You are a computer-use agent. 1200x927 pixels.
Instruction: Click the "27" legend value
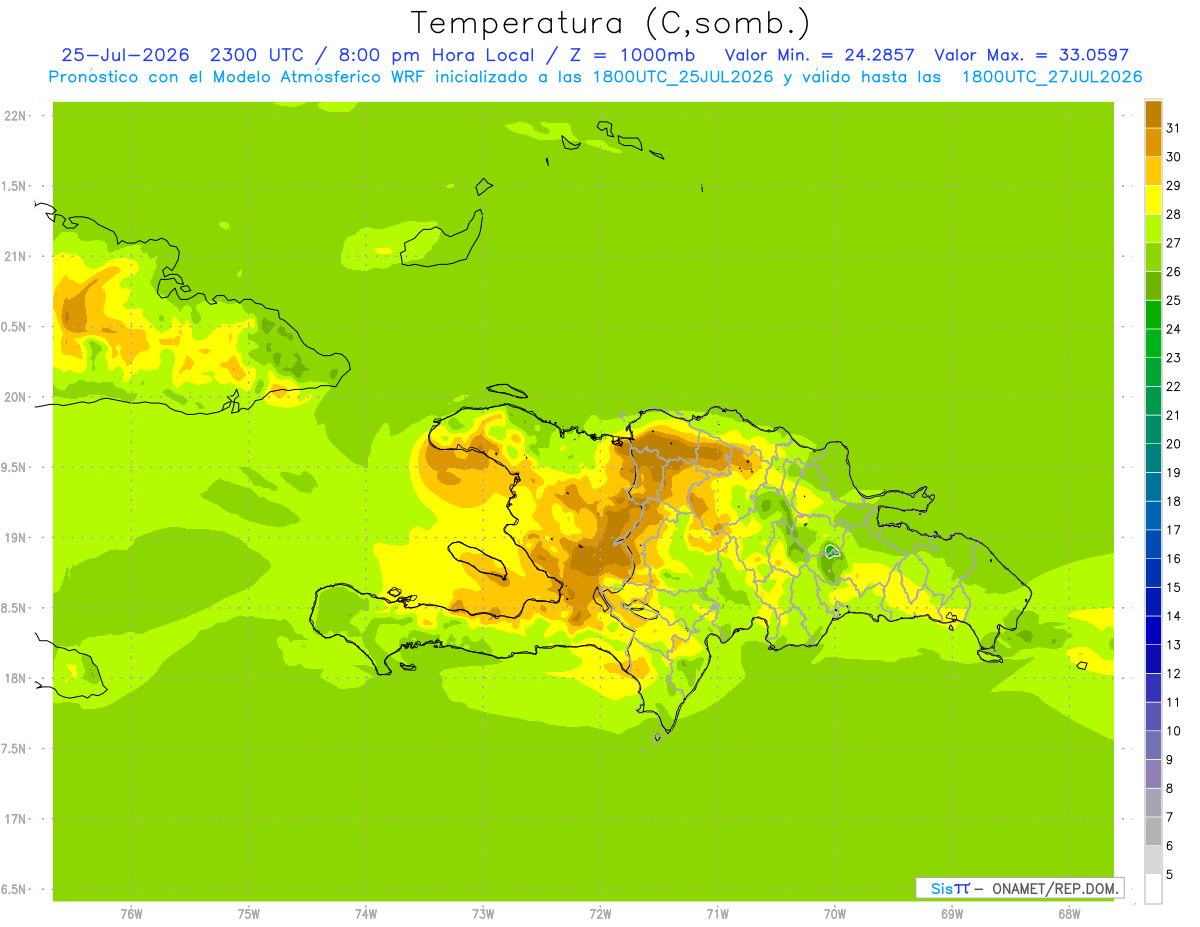click(x=1173, y=243)
